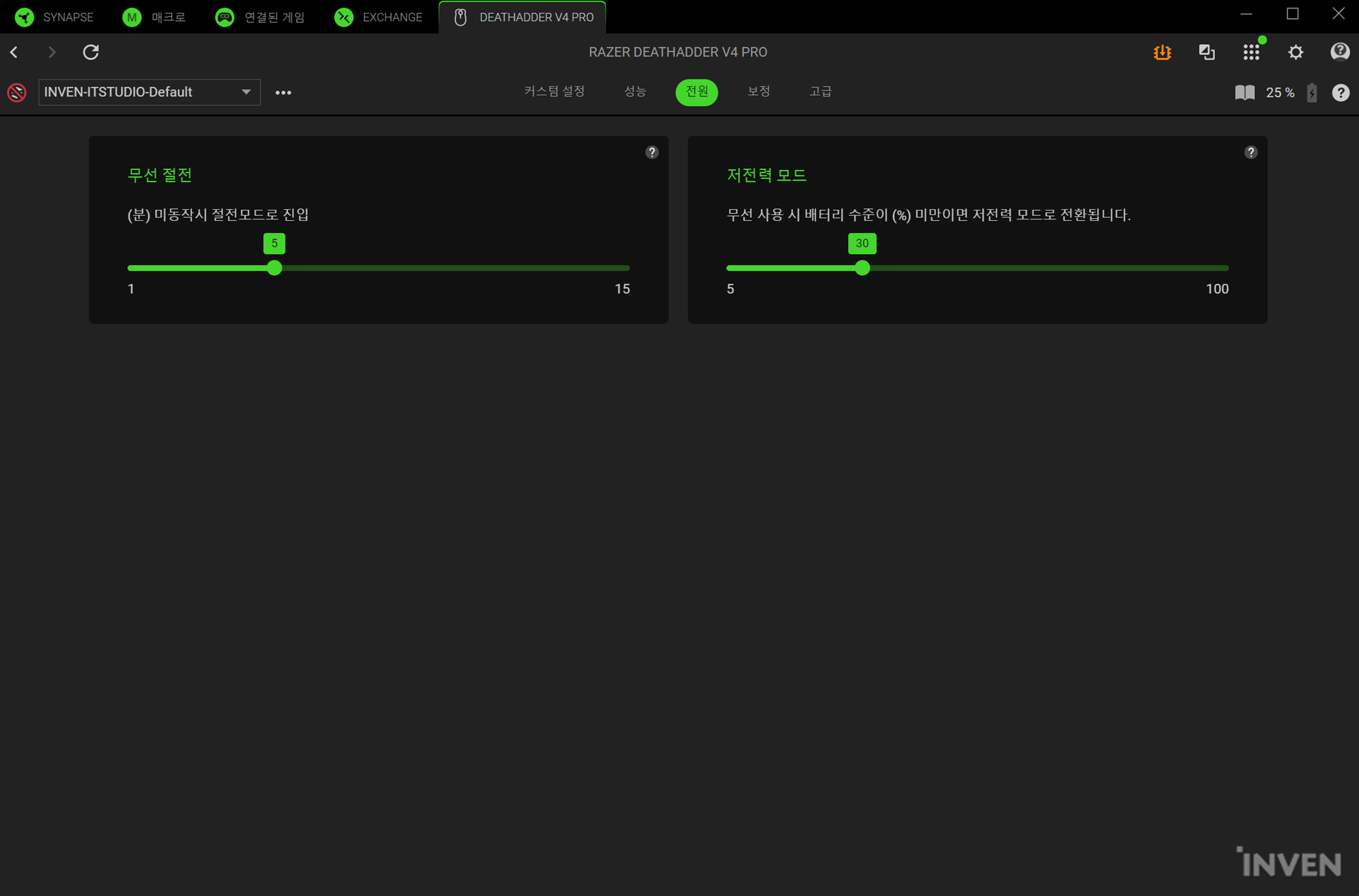1359x896 pixels.
Task: Expand the INVEN-ITSTUDIO-Default profile dropdown
Action: (x=149, y=92)
